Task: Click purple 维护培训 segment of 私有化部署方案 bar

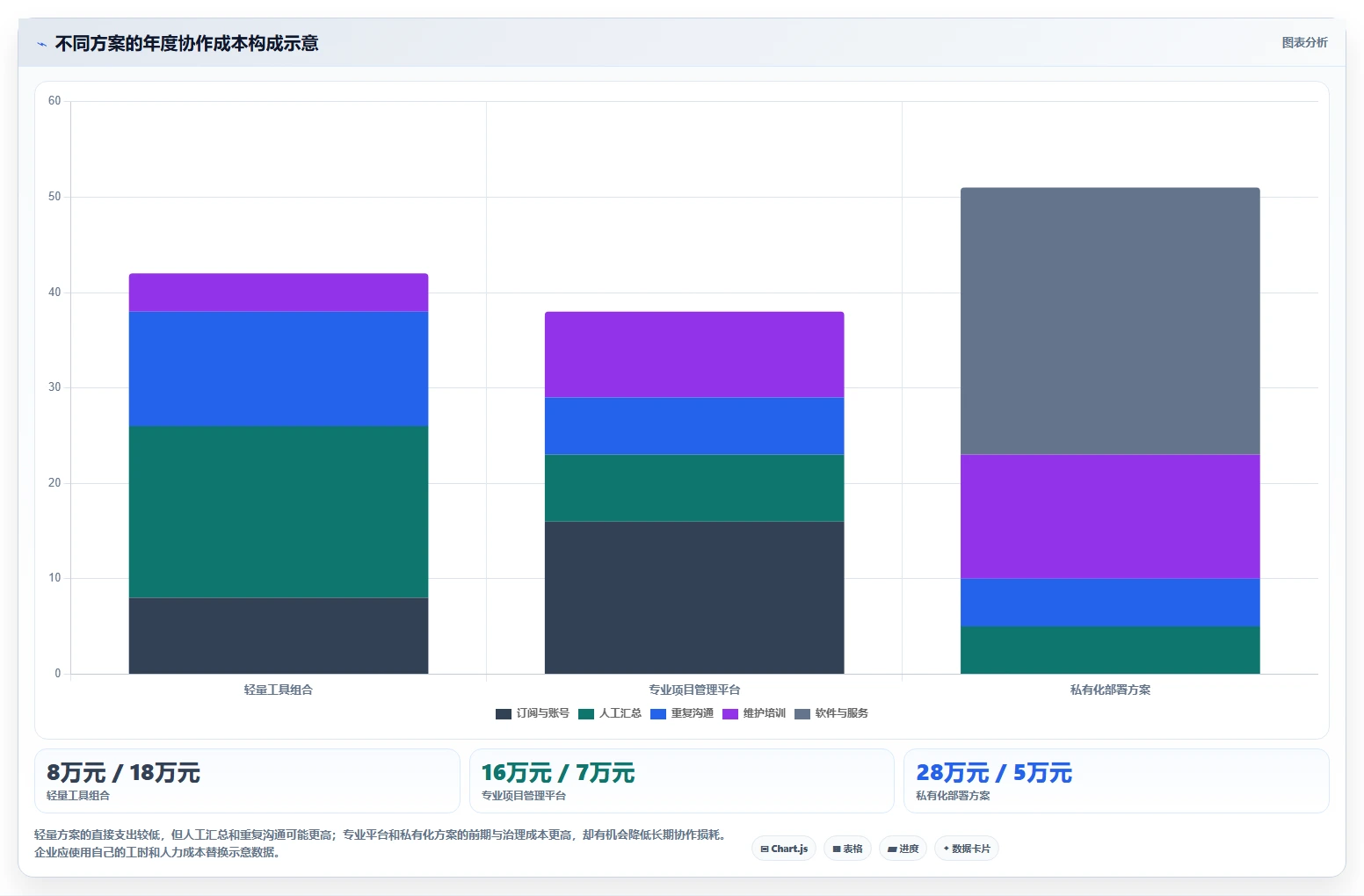Action: [1110, 517]
